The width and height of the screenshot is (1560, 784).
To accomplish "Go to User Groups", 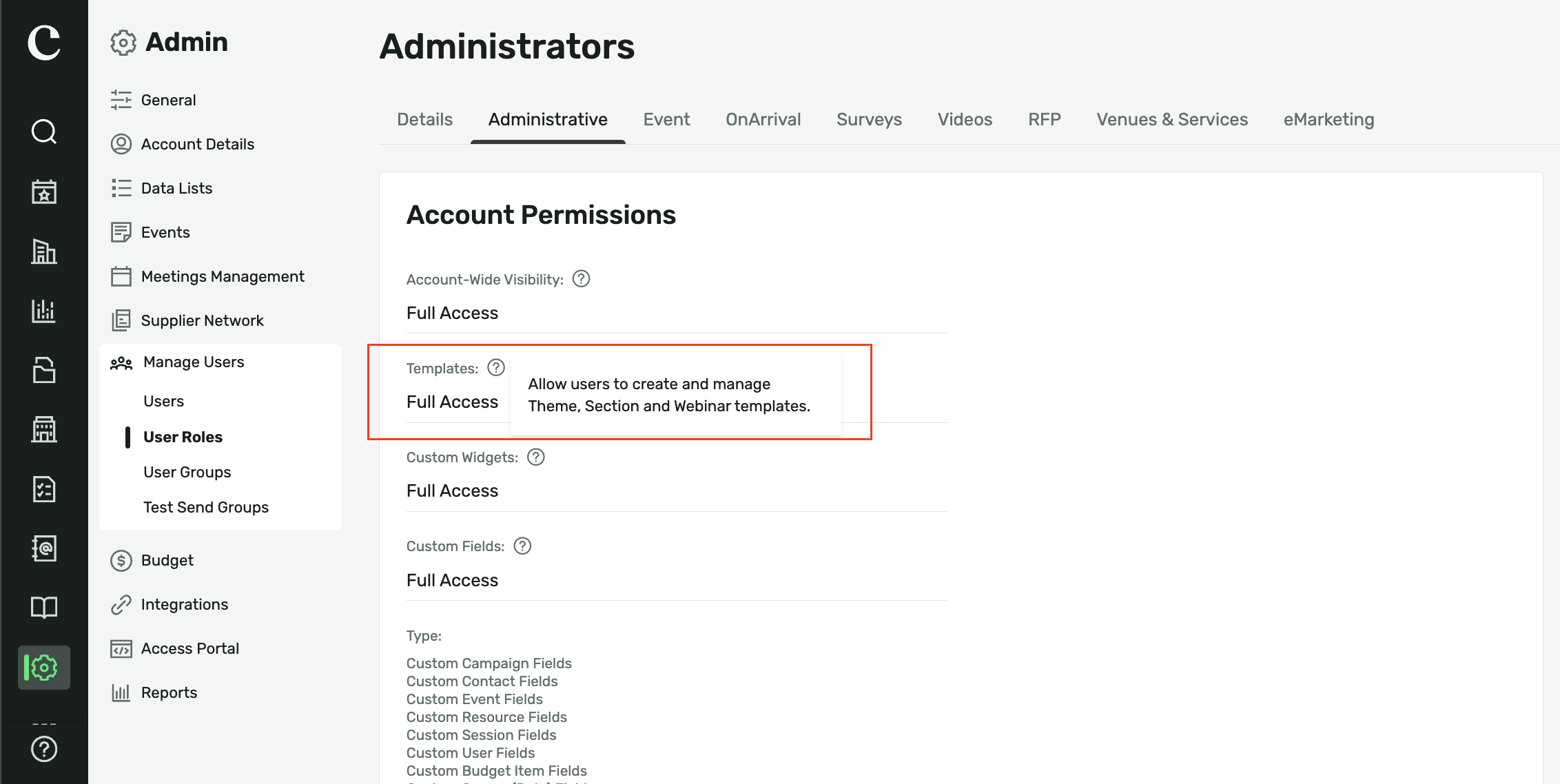I will (187, 472).
